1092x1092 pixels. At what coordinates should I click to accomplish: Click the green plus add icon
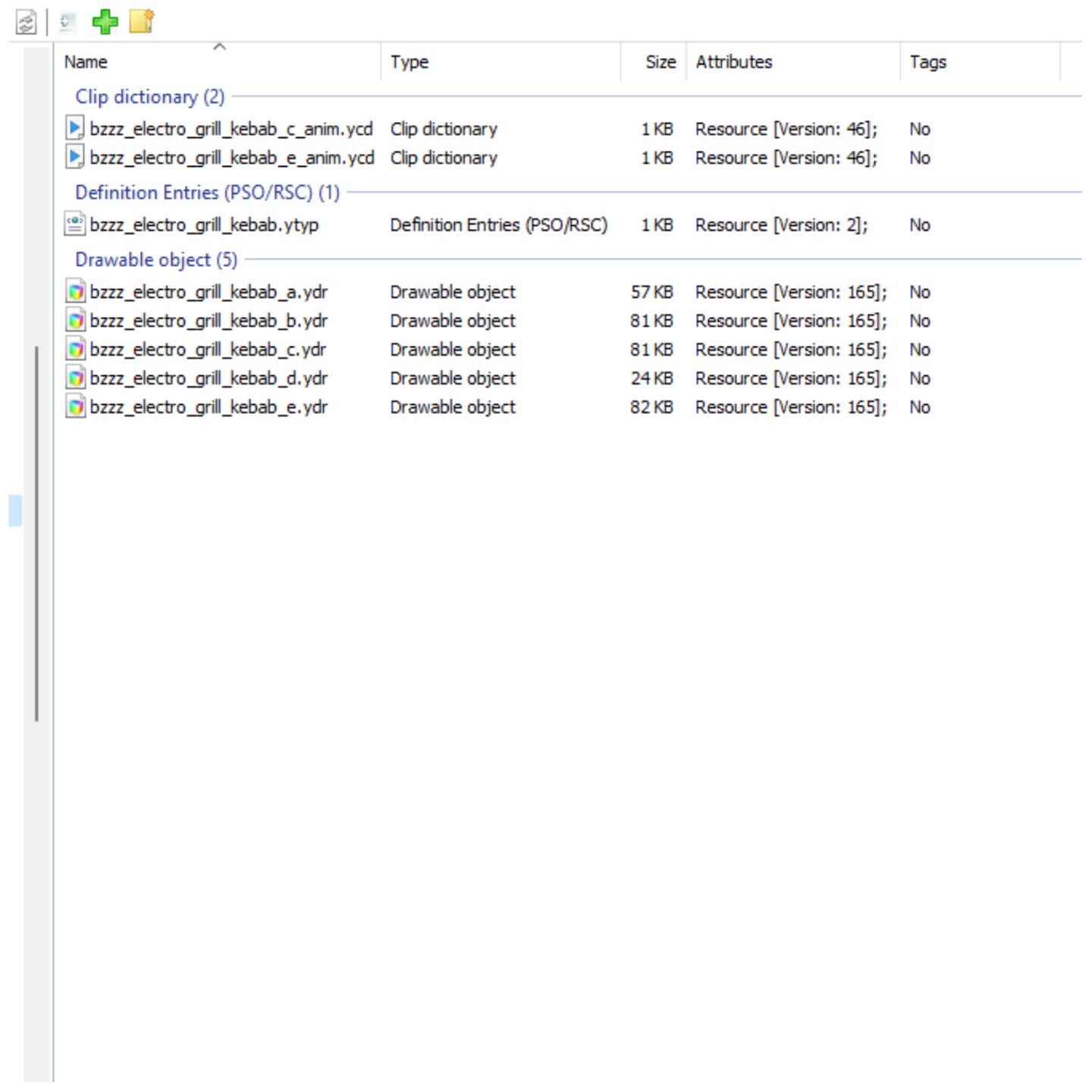coord(105,21)
